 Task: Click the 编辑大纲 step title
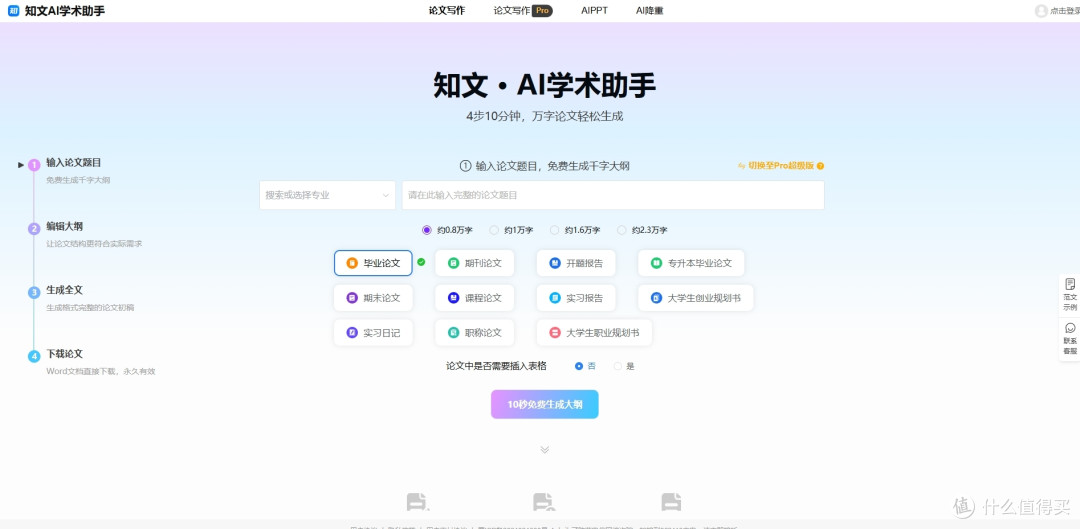point(65,227)
